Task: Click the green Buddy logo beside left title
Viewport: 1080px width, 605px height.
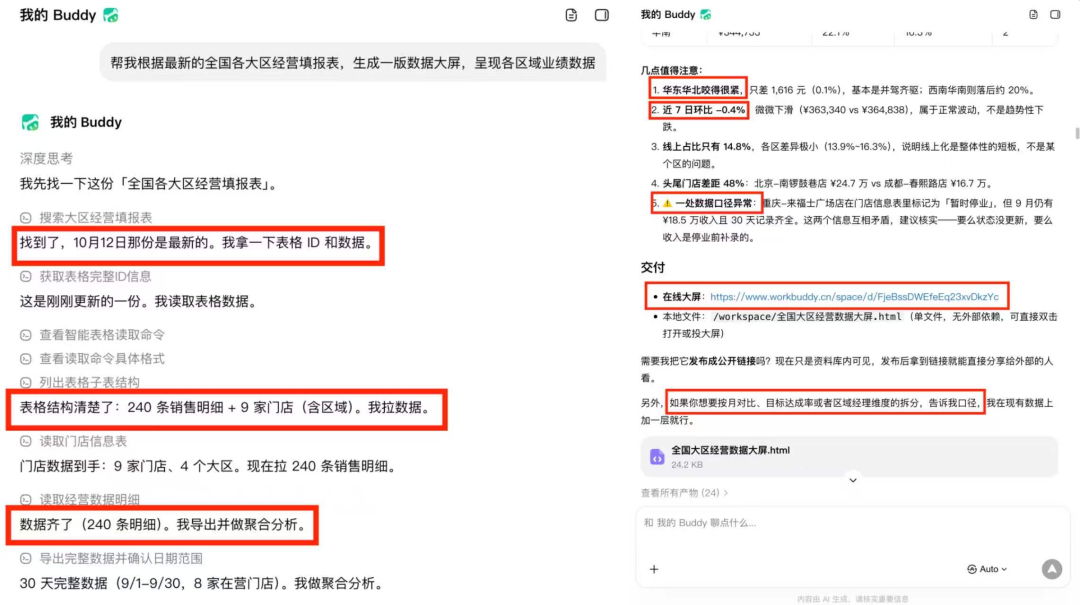Action: click(x=110, y=14)
